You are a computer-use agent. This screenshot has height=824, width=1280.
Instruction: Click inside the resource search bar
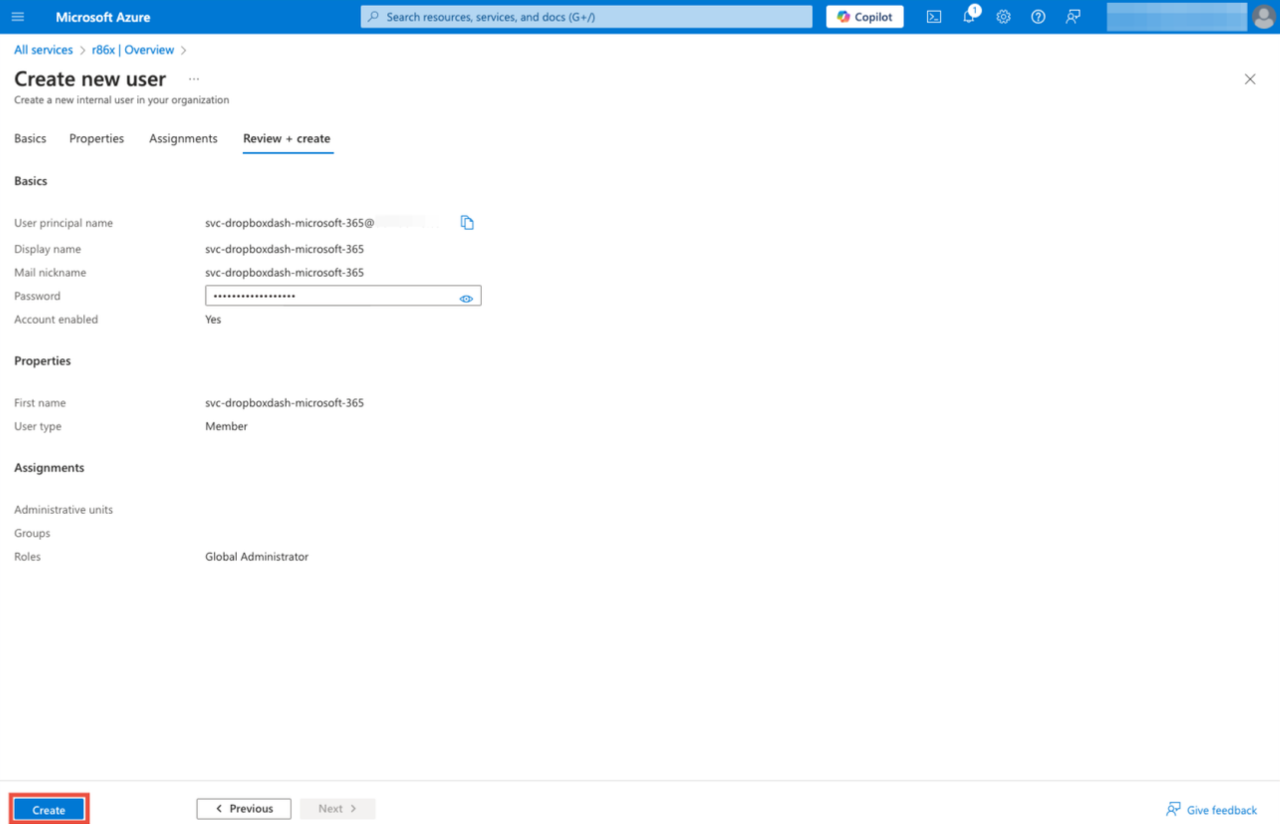tap(585, 16)
